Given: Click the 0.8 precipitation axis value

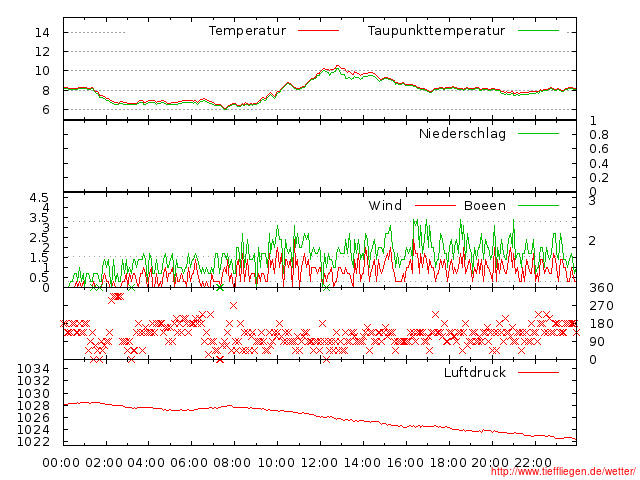Looking at the screenshot, I should [599, 135].
